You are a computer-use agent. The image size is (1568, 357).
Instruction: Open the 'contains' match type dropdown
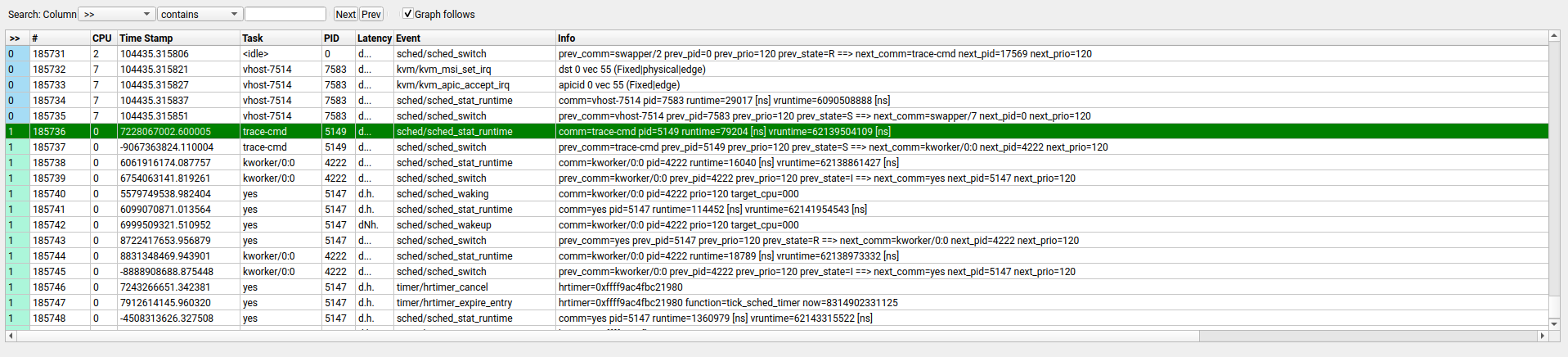tap(200, 14)
